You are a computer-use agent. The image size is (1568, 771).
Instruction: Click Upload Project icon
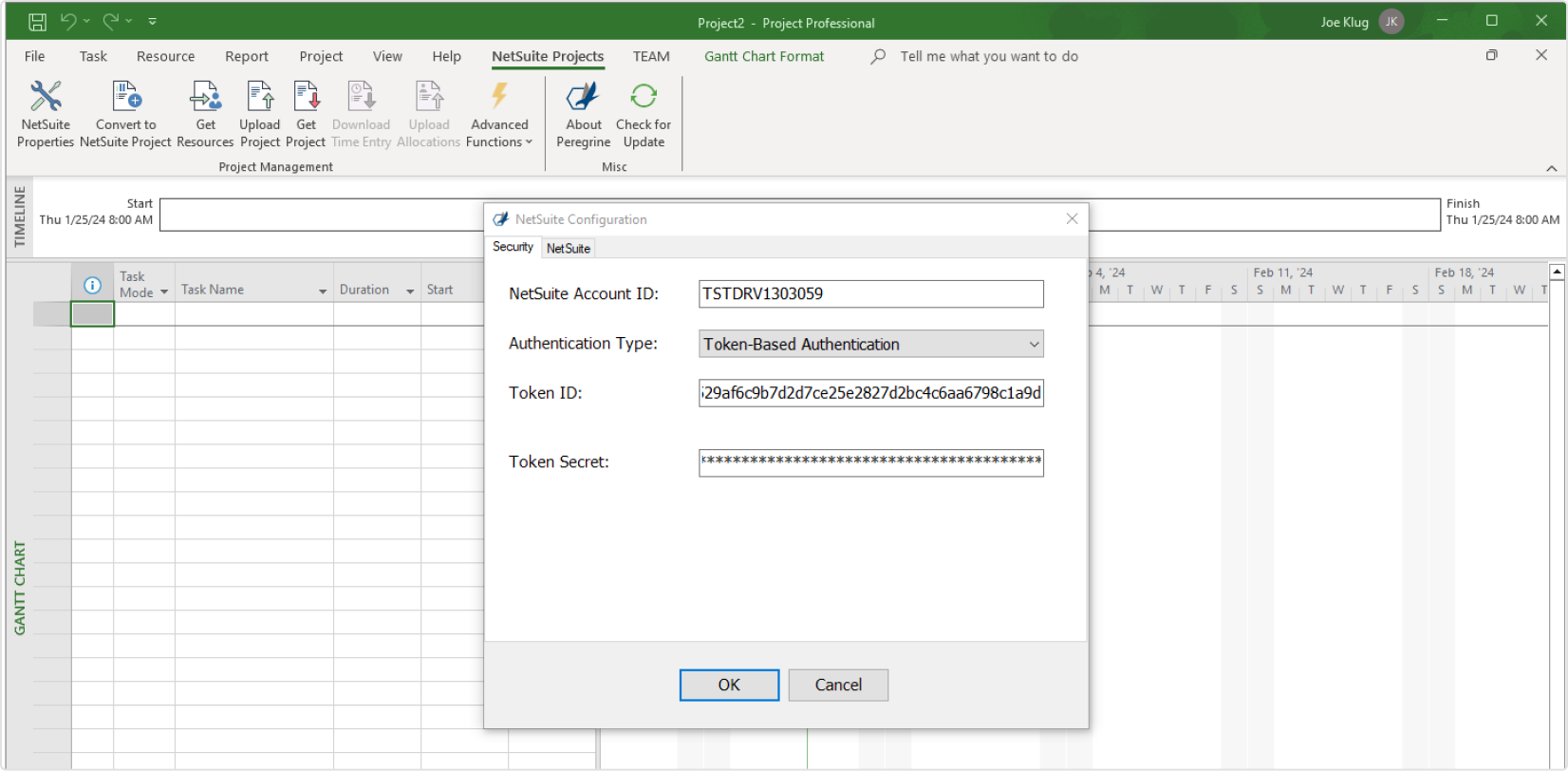tap(259, 114)
